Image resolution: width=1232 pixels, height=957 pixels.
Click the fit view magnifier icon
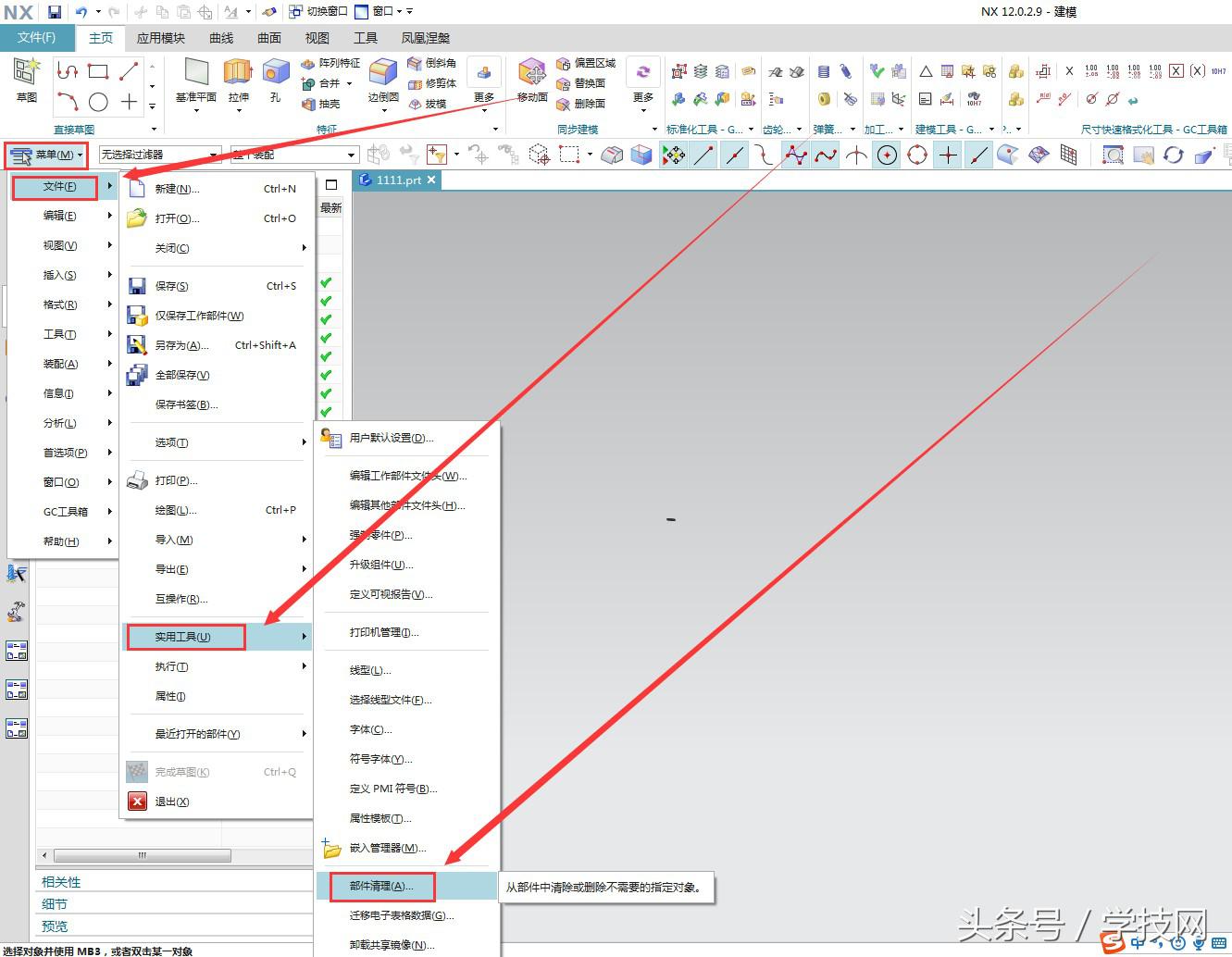[1113, 155]
